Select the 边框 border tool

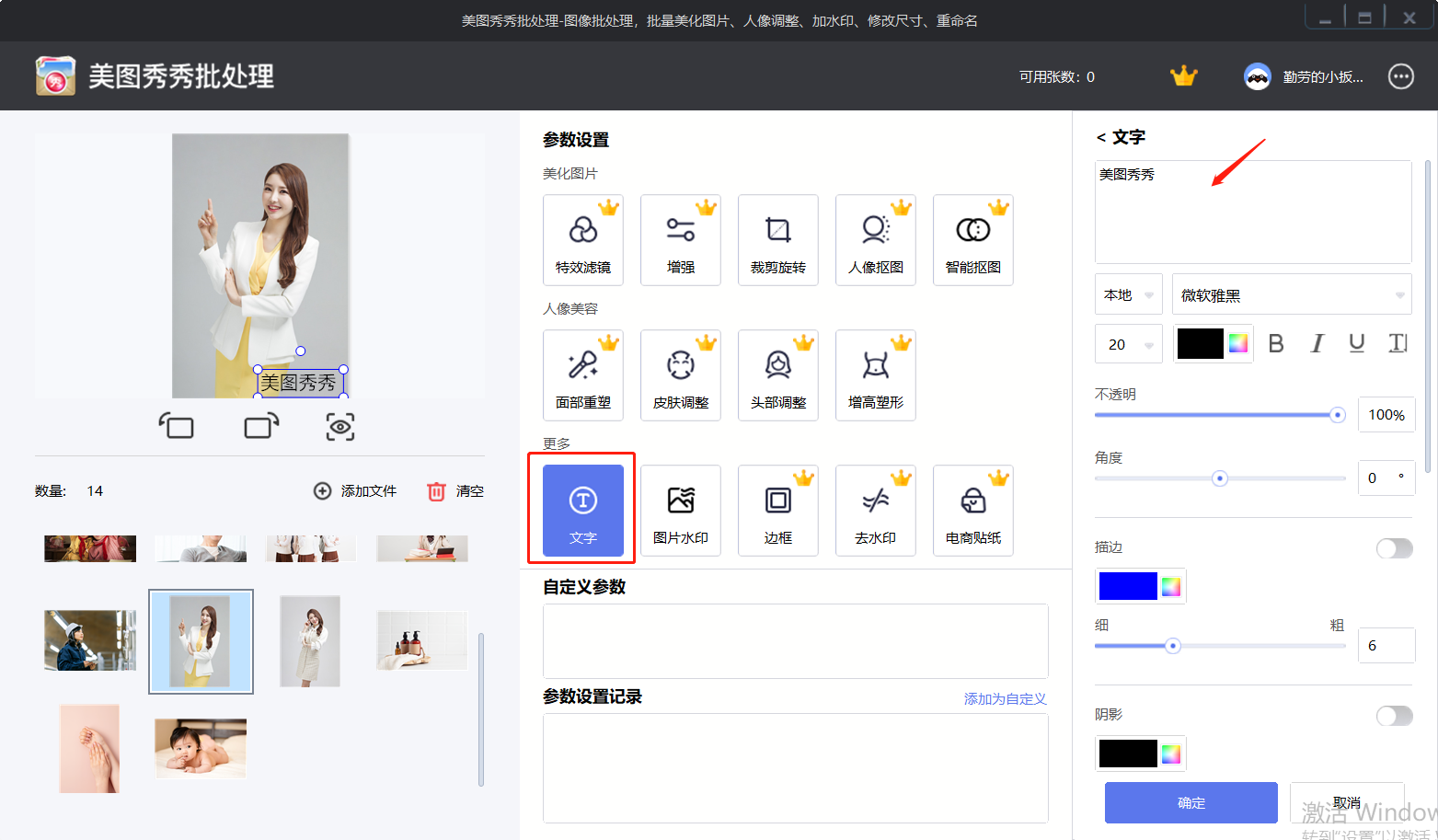pyautogui.click(x=778, y=511)
